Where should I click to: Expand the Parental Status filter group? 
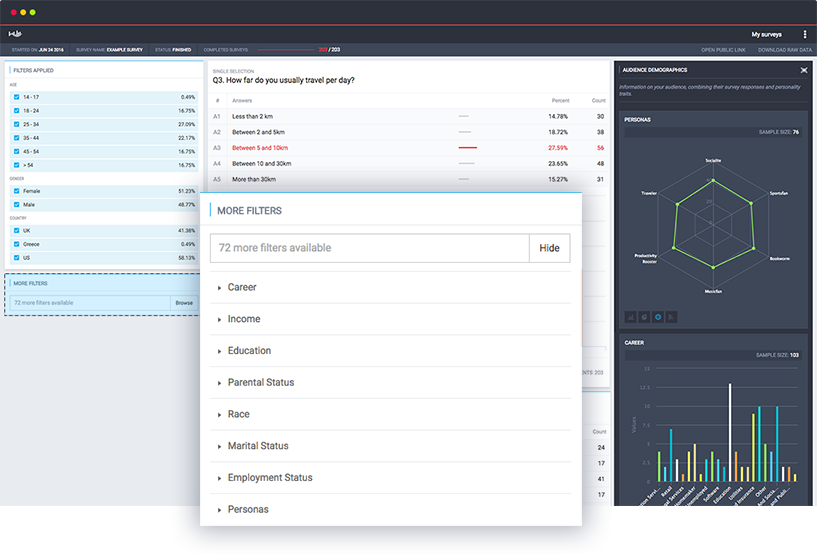[x=390, y=383]
